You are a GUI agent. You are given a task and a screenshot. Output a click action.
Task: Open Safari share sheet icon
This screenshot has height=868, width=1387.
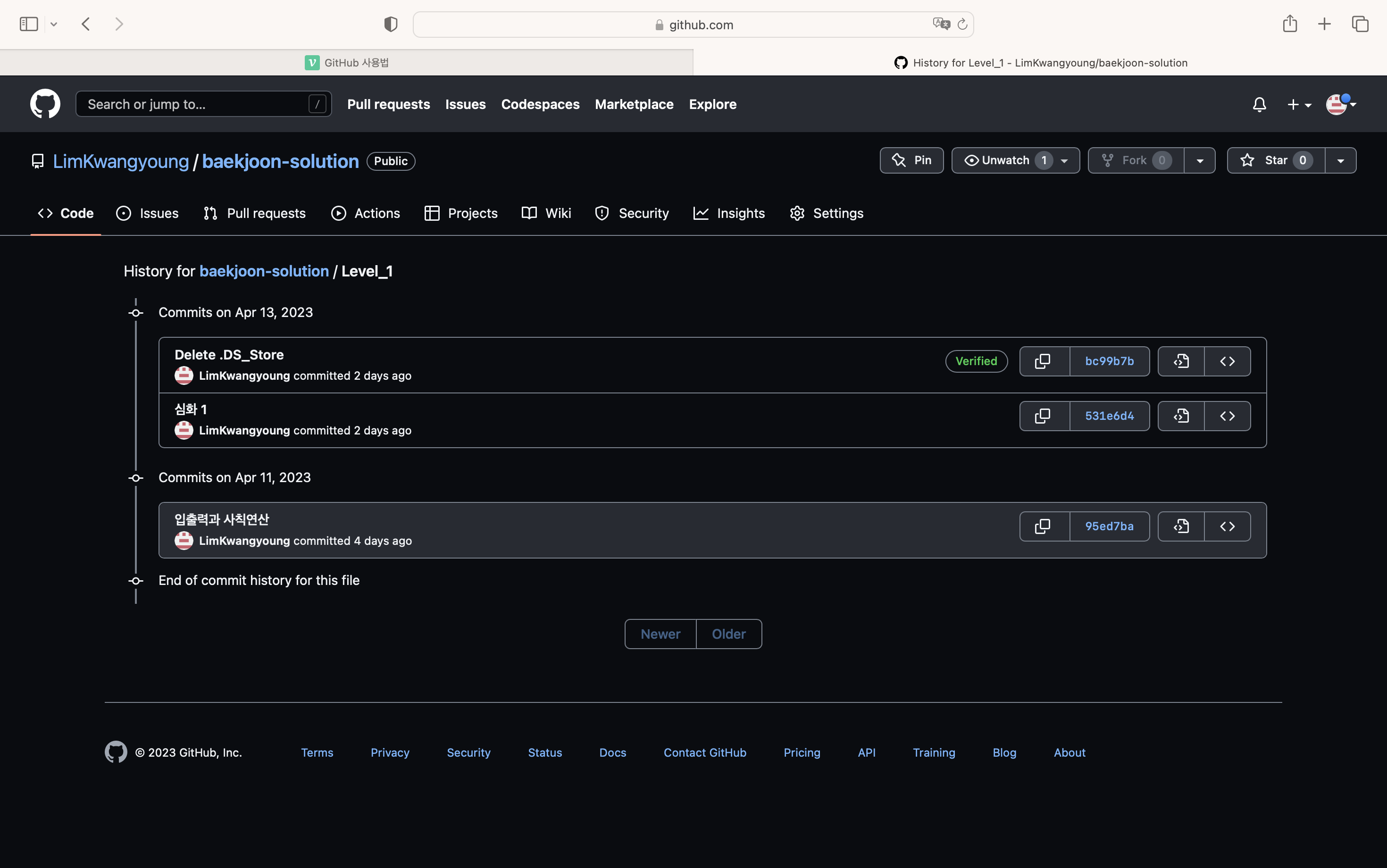(x=1289, y=24)
